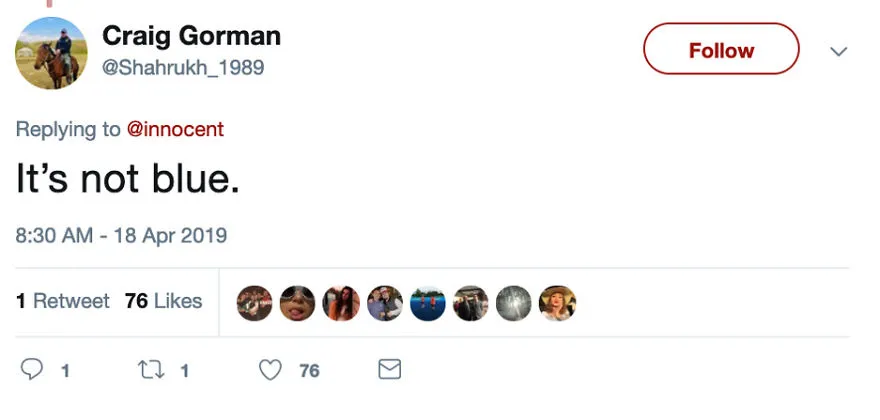
Task: Click first liker avatar in row
Action: click(x=254, y=303)
